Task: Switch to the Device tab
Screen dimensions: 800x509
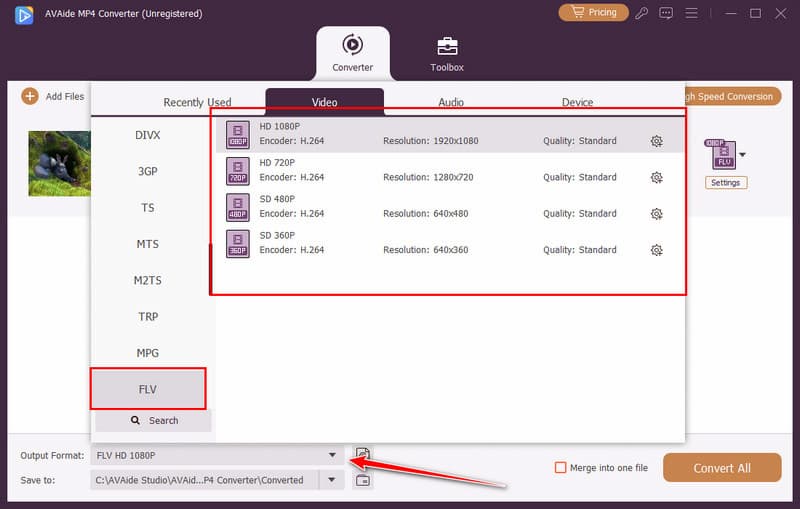Action: tap(577, 102)
